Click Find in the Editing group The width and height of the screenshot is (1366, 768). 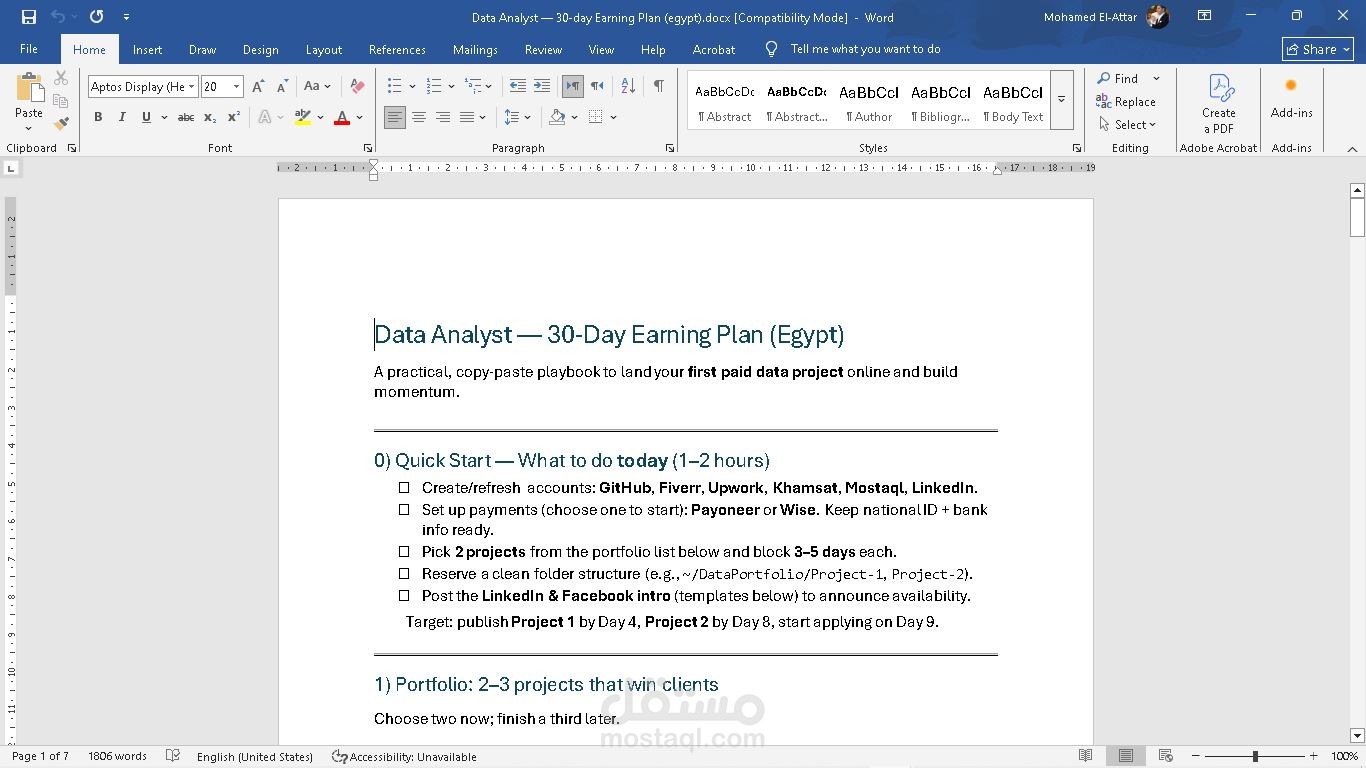tap(1118, 78)
